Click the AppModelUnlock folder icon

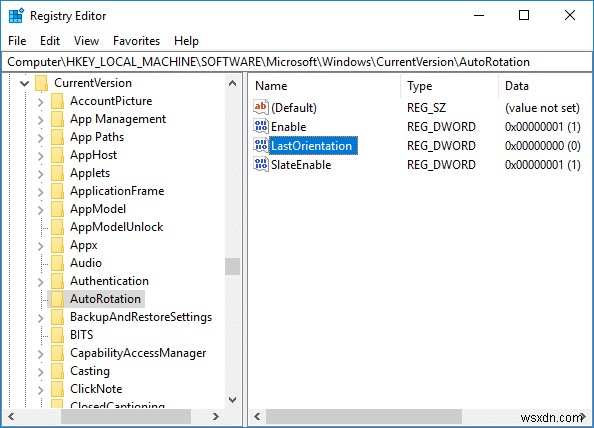pos(57,227)
